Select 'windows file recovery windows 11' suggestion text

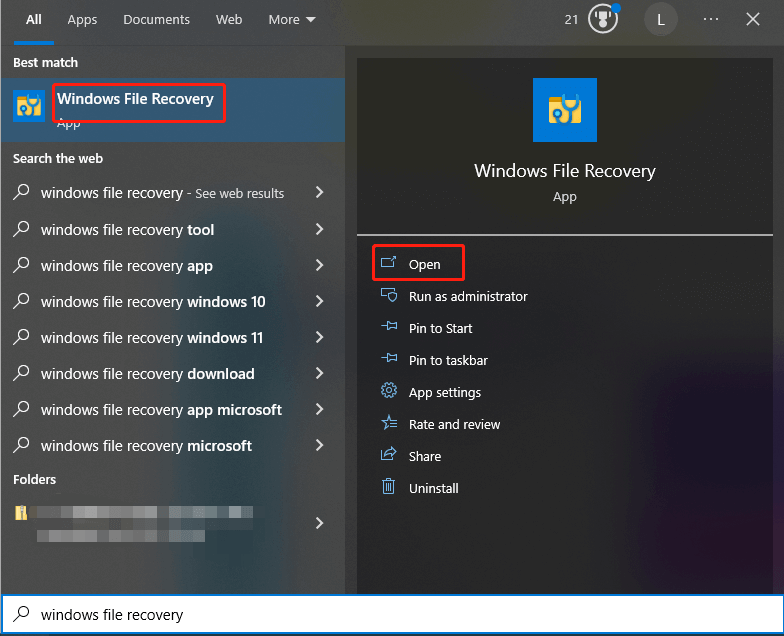tap(152, 338)
